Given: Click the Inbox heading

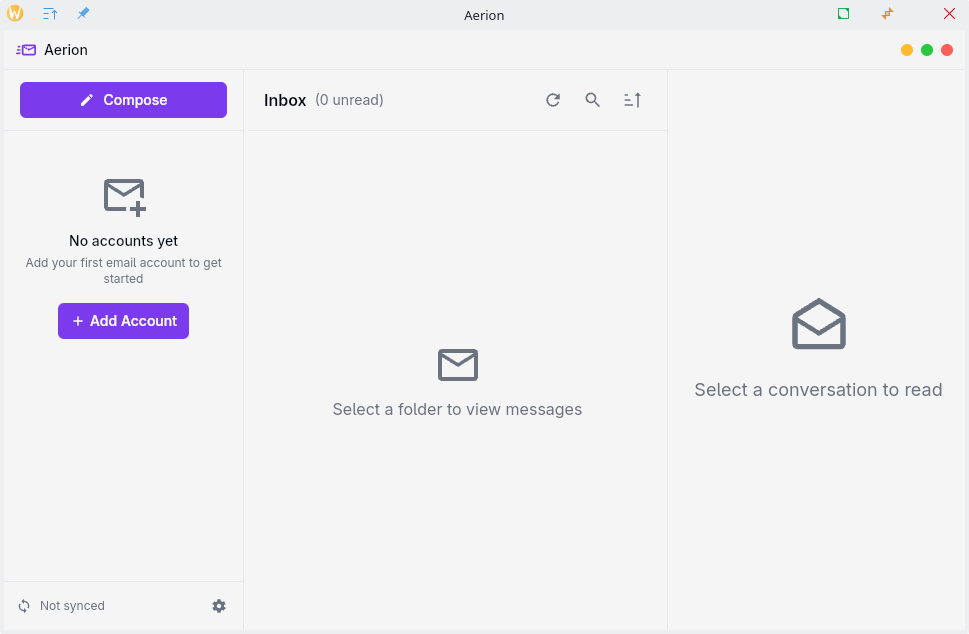Looking at the screenshot, I should (x=285, y=100).
